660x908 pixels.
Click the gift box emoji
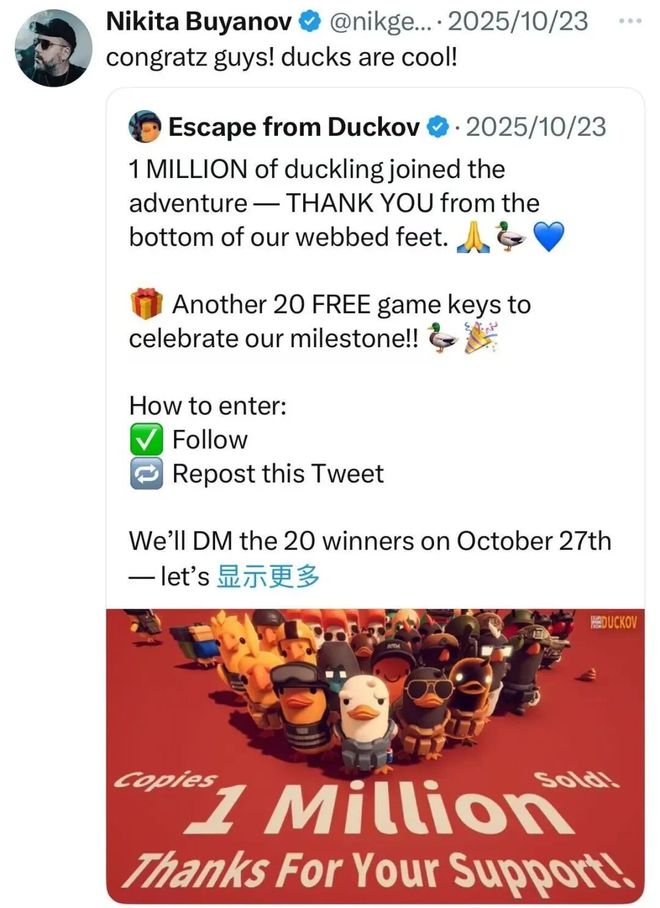tap(146, 304)
